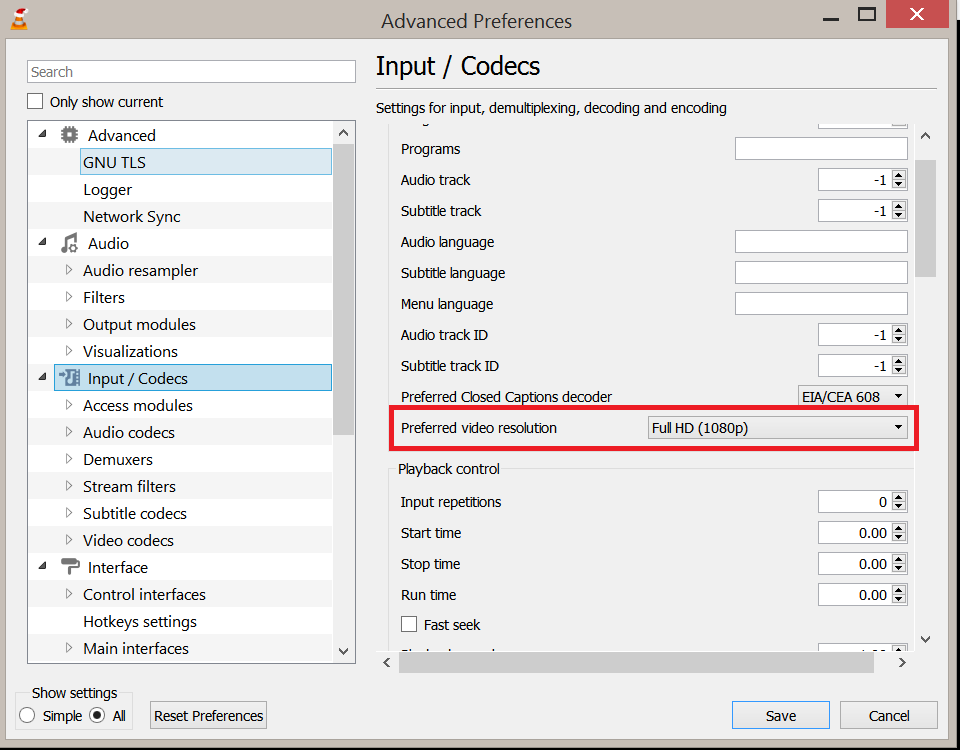Decrease Subtitle track value with down arrow
Image resolution: width=960 pixels, height=750 pixels.
coord(899,215)
